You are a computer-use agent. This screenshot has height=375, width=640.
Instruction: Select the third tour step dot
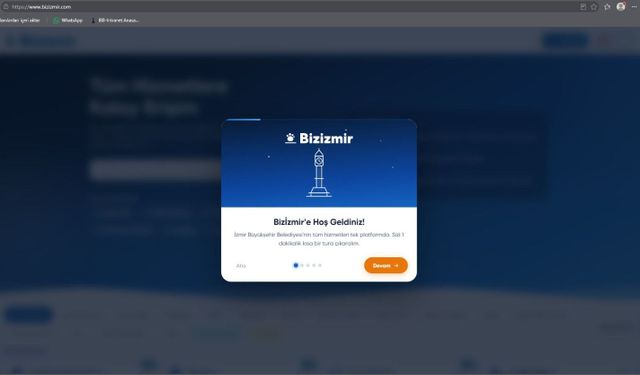pyautogui.click(x=308, y=265)
